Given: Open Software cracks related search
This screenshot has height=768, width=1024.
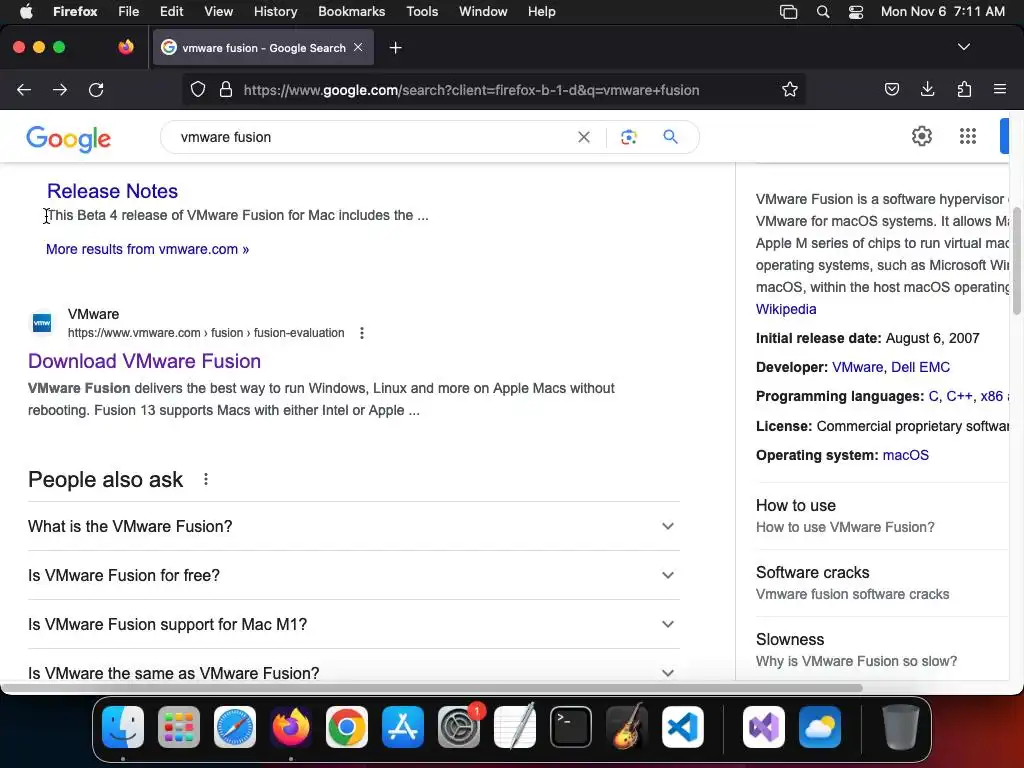Looking at the screenshot, I should pos(882,583).
